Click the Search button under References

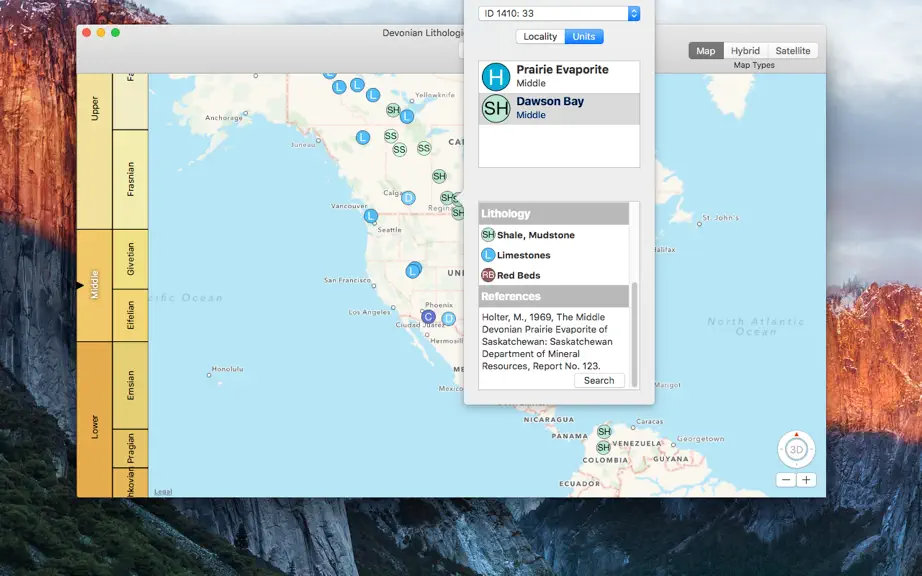(x=599, y=380)
